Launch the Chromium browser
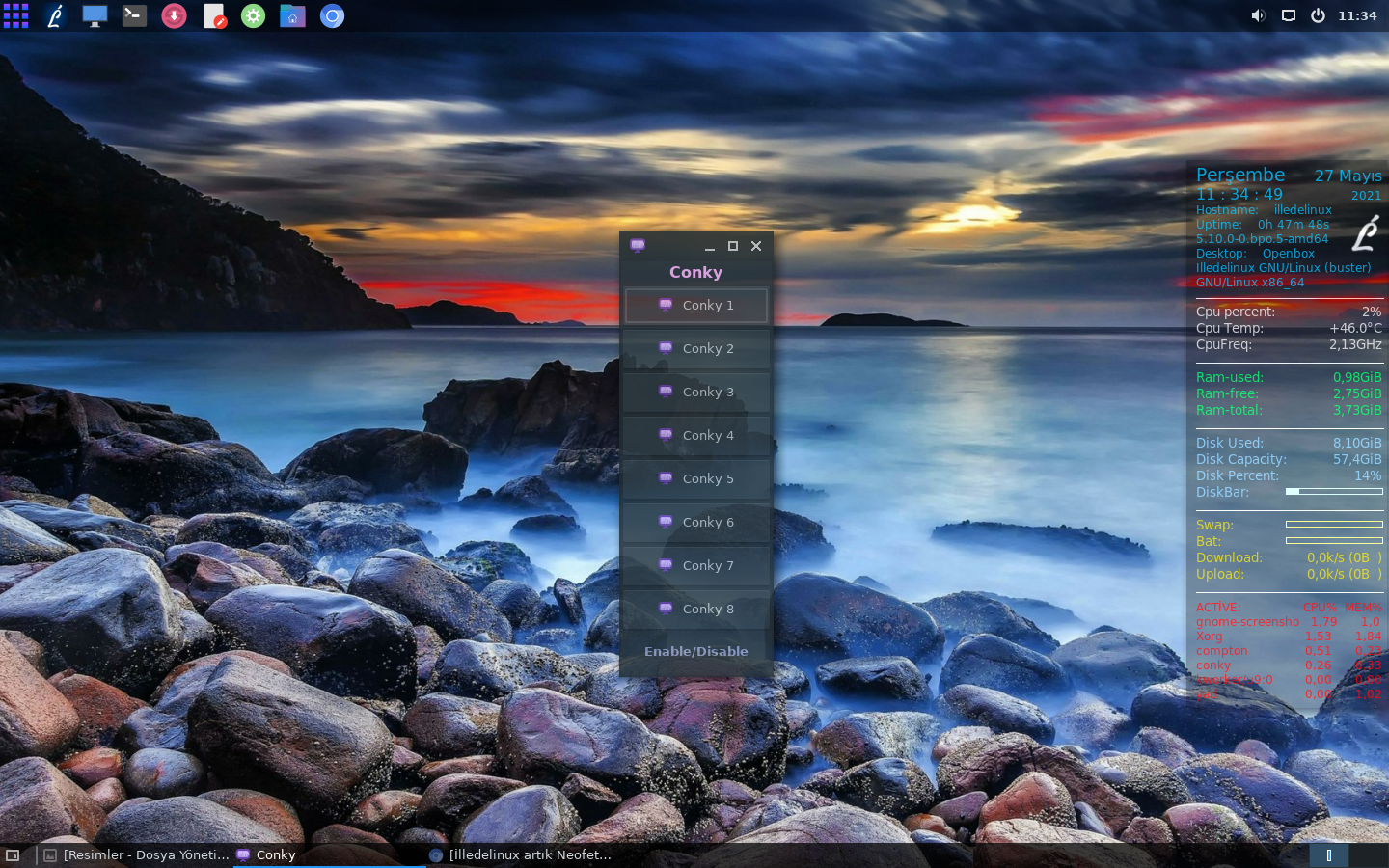This screenshot has height=868, width=1389. pyautogui.click(x=332, y=15)
